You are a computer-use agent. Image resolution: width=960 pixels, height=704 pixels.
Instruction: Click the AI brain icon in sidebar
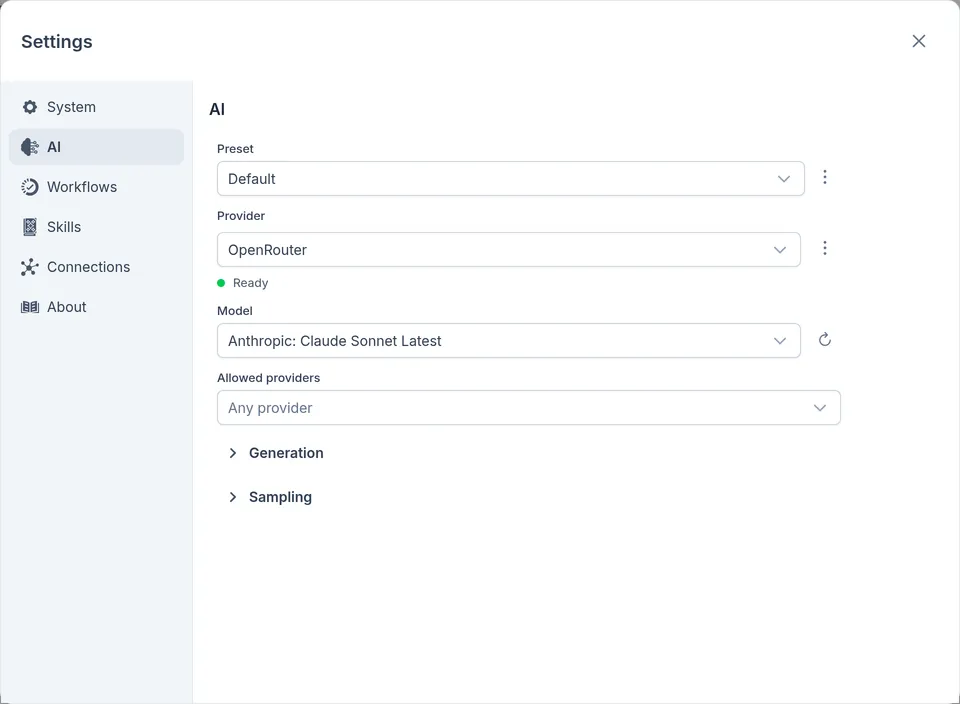pyautogui.click(x=29, y=147)
